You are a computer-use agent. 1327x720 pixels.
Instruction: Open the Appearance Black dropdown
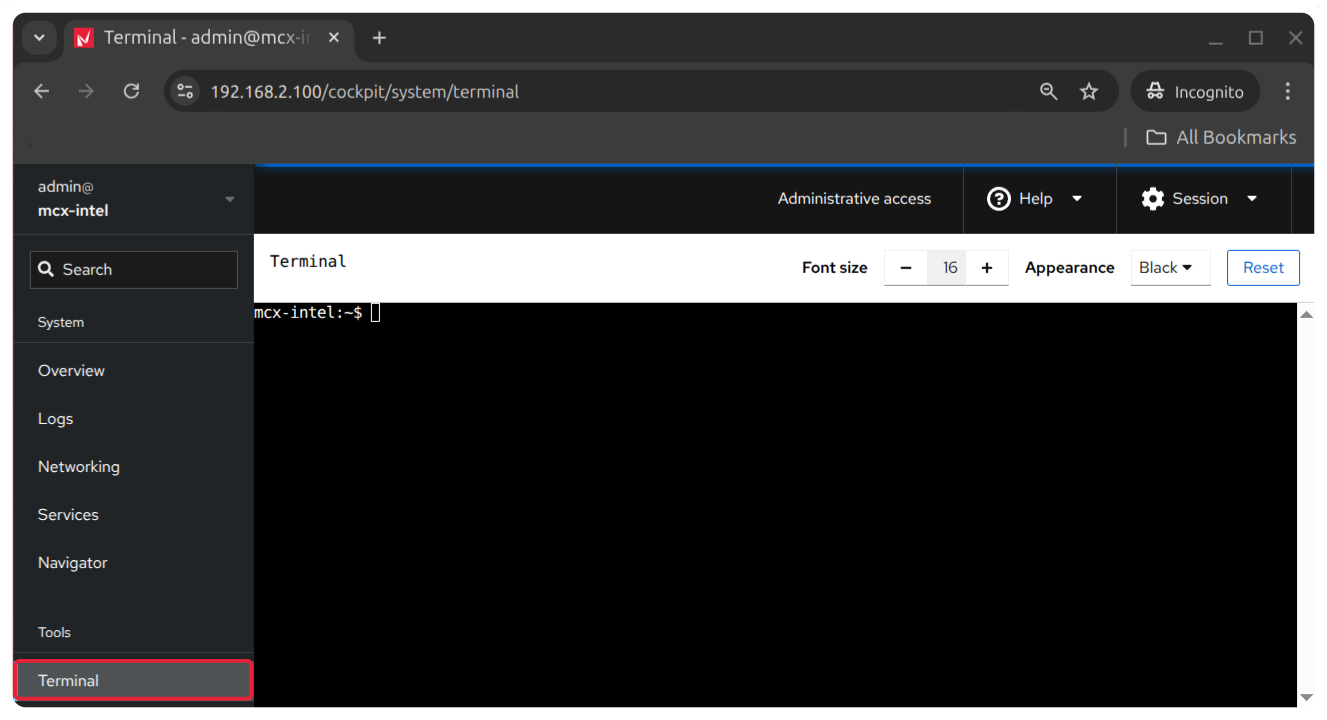pos(1169,268)
